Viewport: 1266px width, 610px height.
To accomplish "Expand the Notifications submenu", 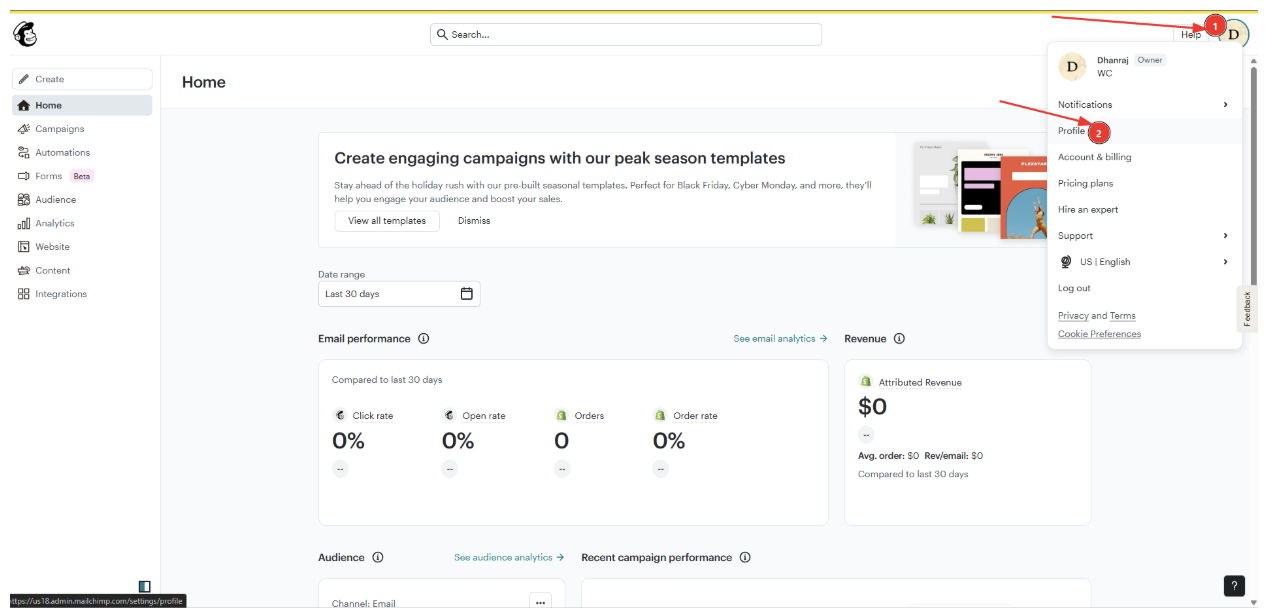I will point(1144,105).
